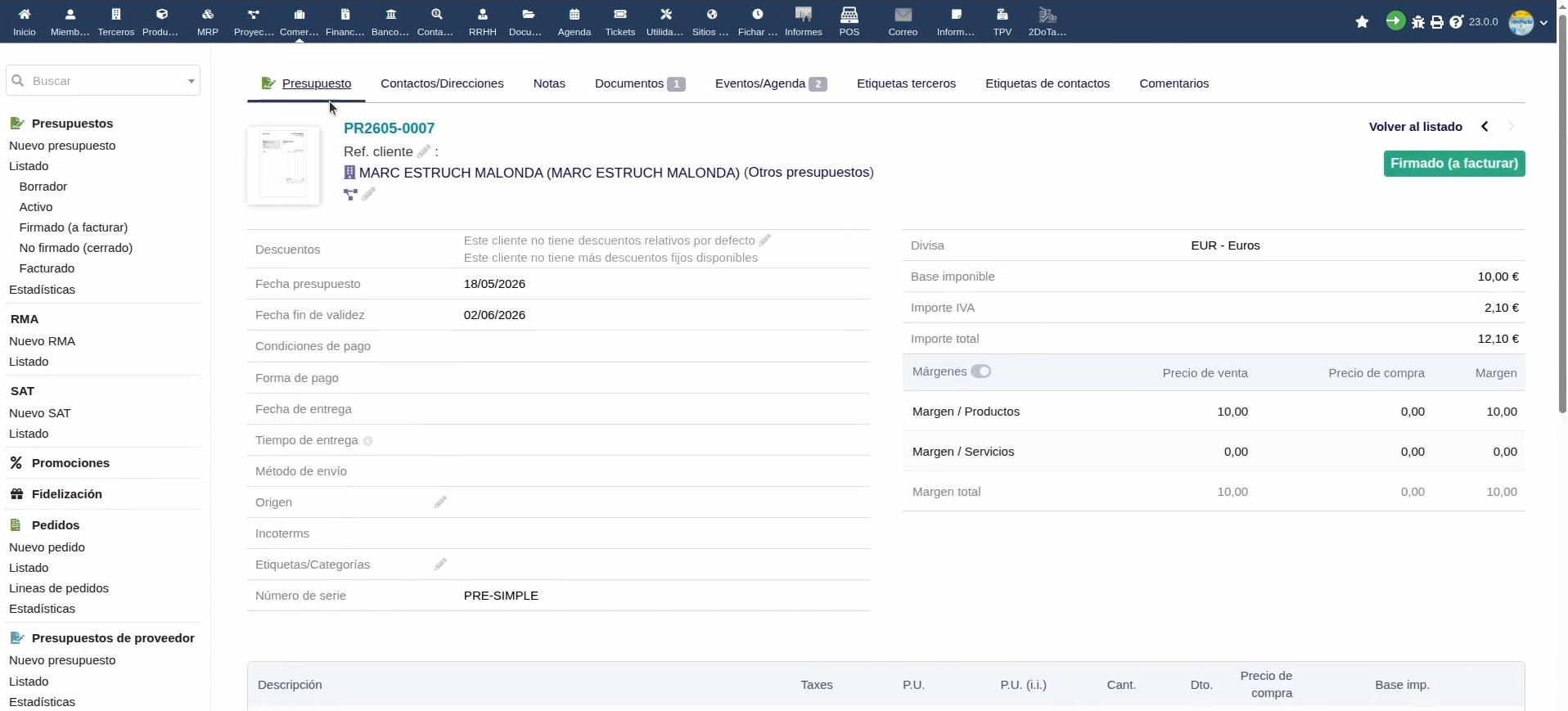The image size is (1568, 711).
Task: Click the bookmark star icon
Action: [1362, 22]
